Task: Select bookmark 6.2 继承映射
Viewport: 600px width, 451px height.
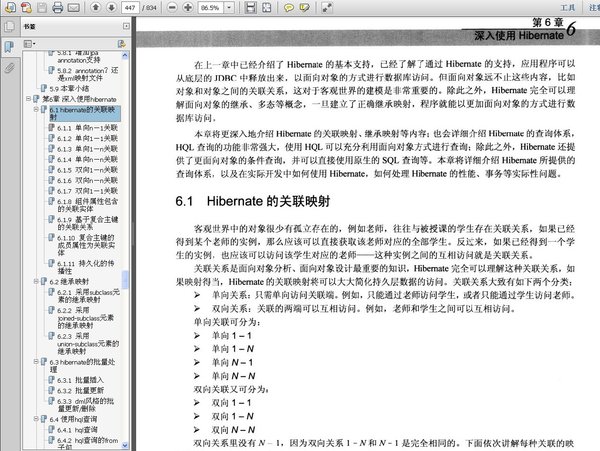Action: [69, 282]
